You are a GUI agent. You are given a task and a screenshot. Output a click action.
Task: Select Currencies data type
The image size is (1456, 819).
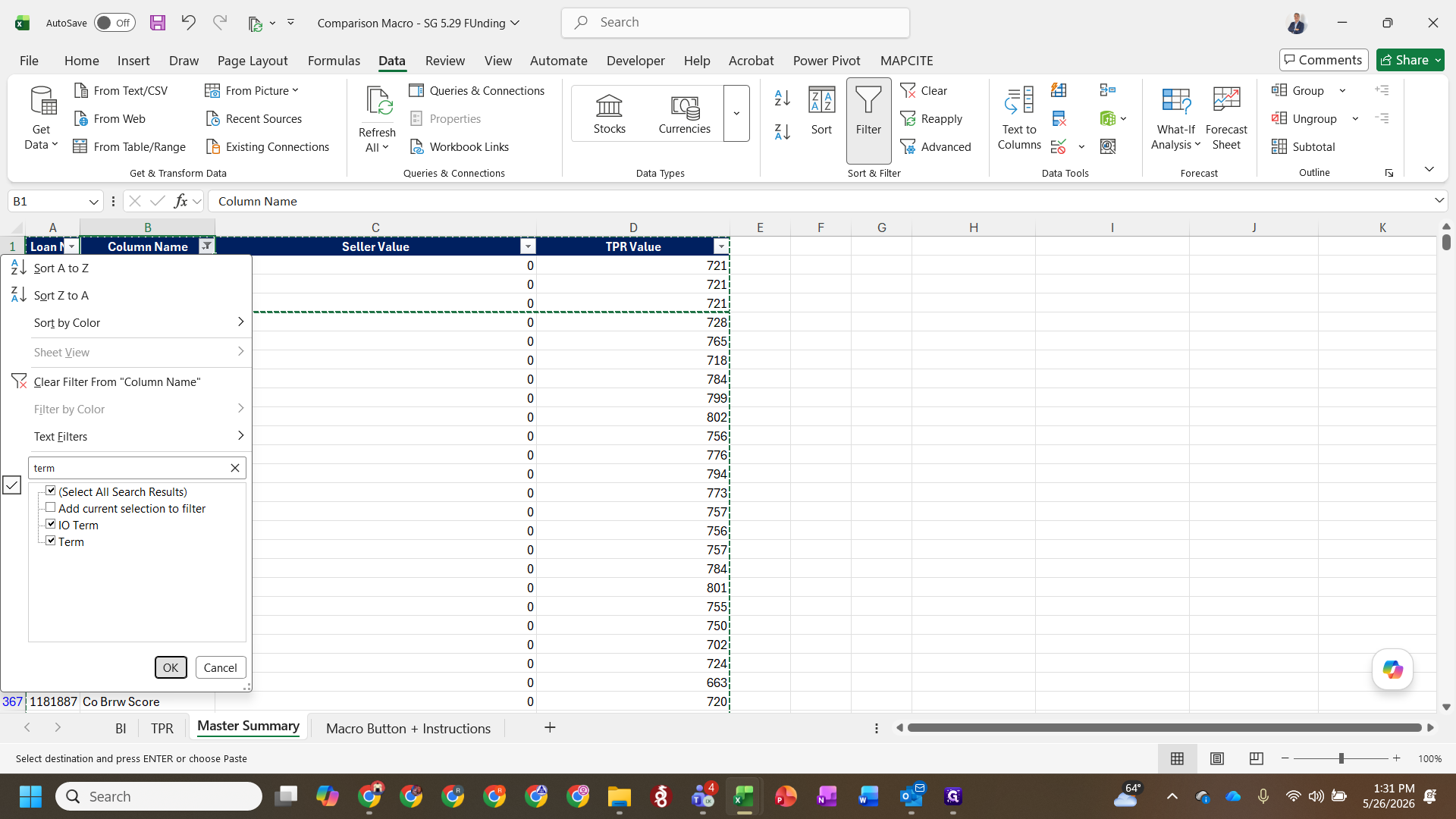[x=685, y=114]
